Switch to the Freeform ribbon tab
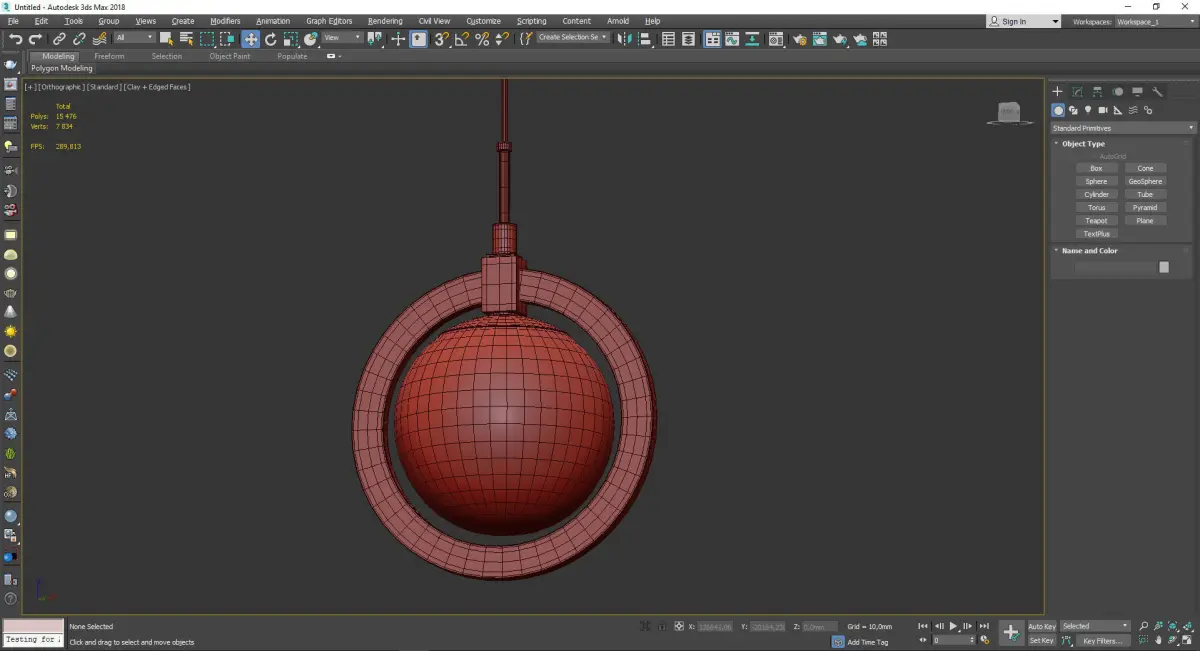 coord(109,56)
